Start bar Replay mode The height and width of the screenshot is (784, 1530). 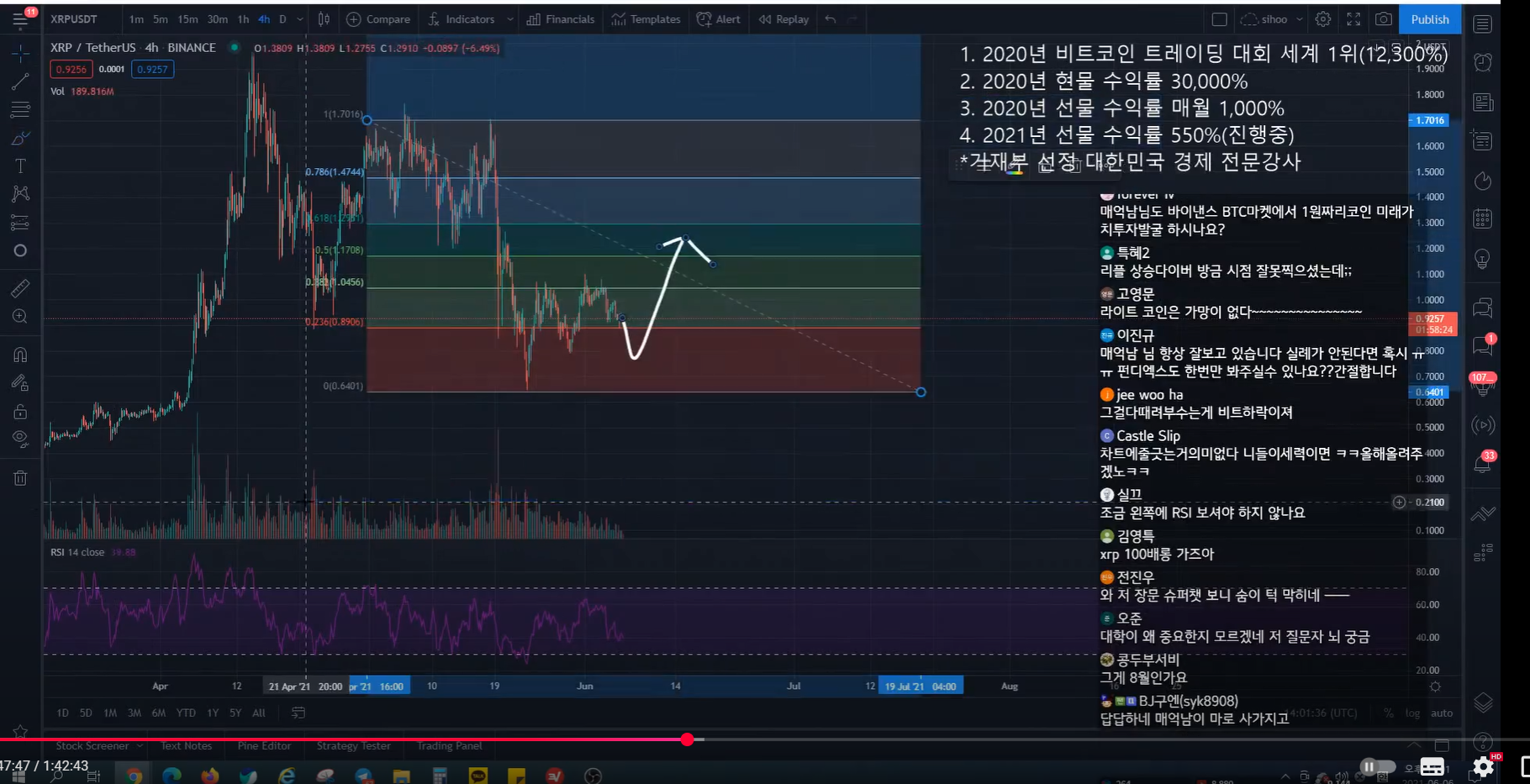click(x=783, y=19)
